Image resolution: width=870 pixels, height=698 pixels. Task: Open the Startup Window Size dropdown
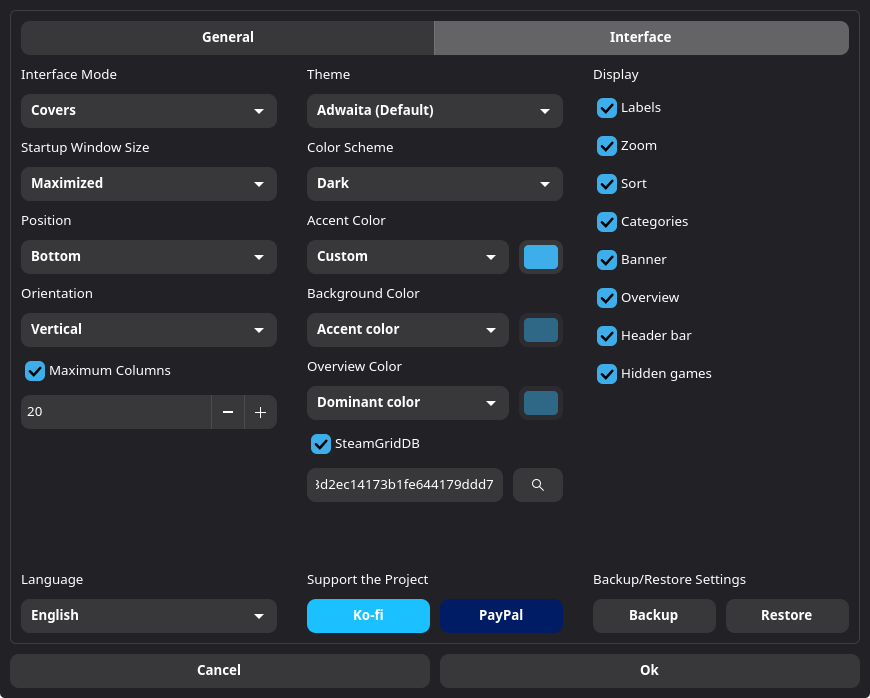[x=149, y=184]
